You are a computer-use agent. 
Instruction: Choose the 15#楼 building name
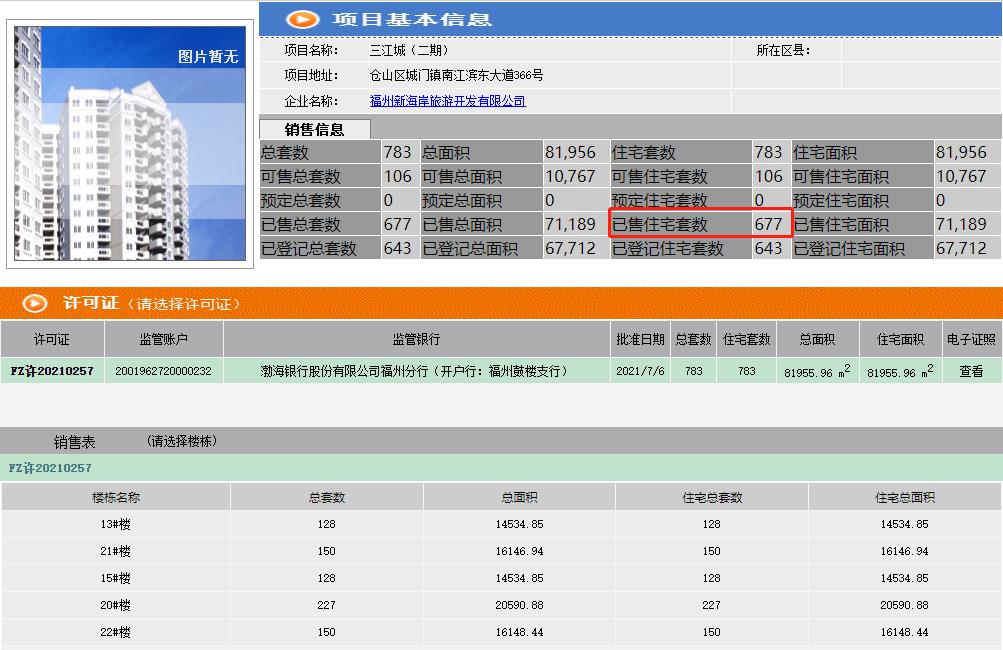click(x=116, y=578)
